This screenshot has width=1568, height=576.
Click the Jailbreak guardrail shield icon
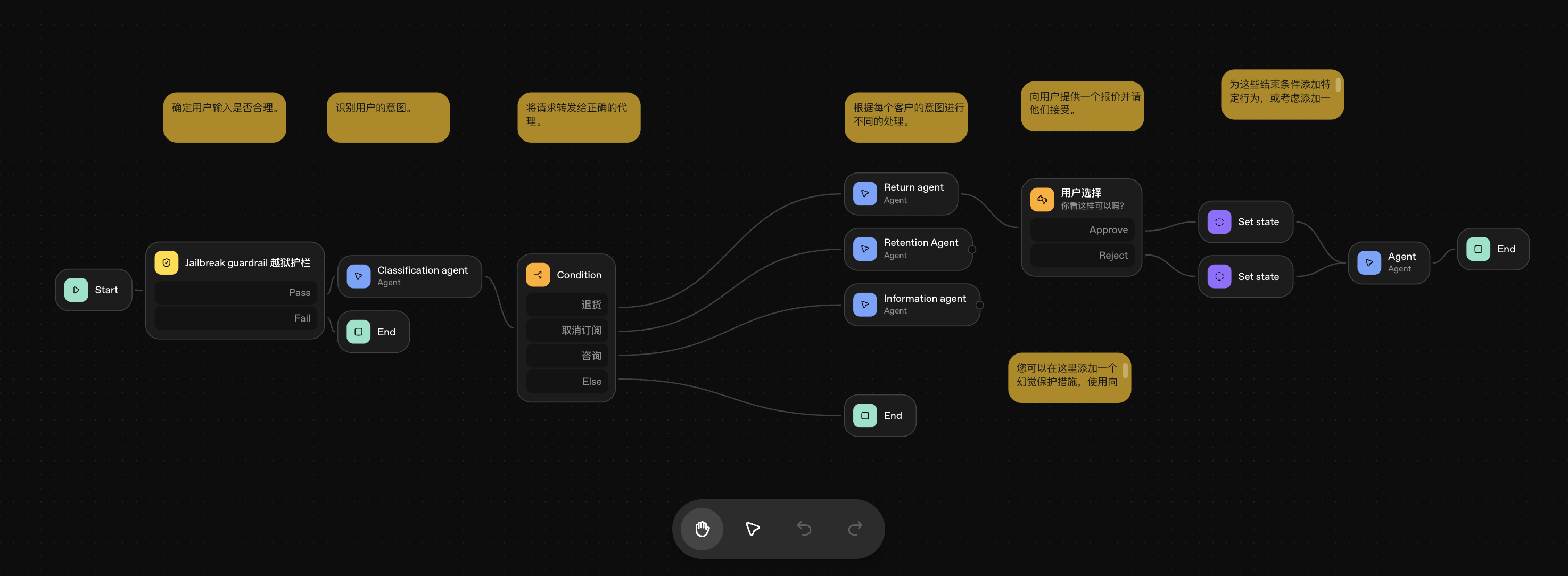coord(166,263)
